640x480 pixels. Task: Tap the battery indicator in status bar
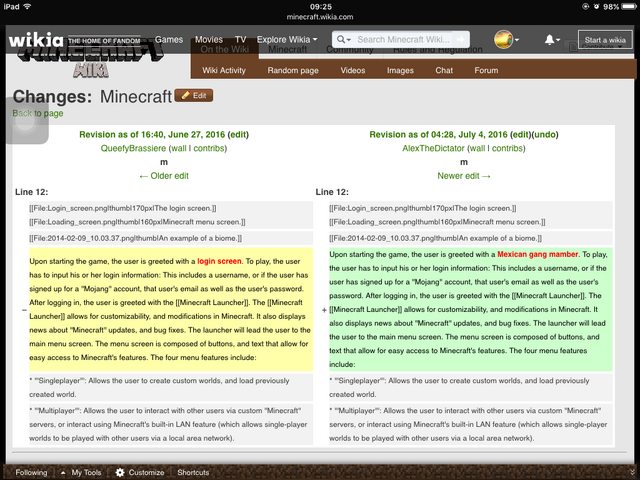[629, 7]
